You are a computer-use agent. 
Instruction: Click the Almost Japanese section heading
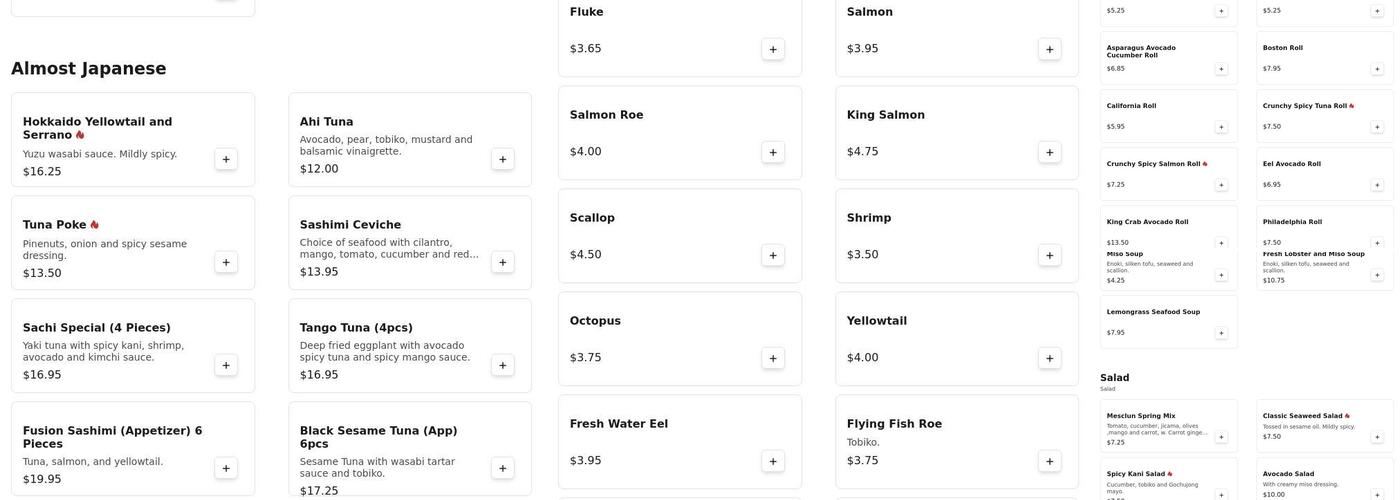click(89, 69)
